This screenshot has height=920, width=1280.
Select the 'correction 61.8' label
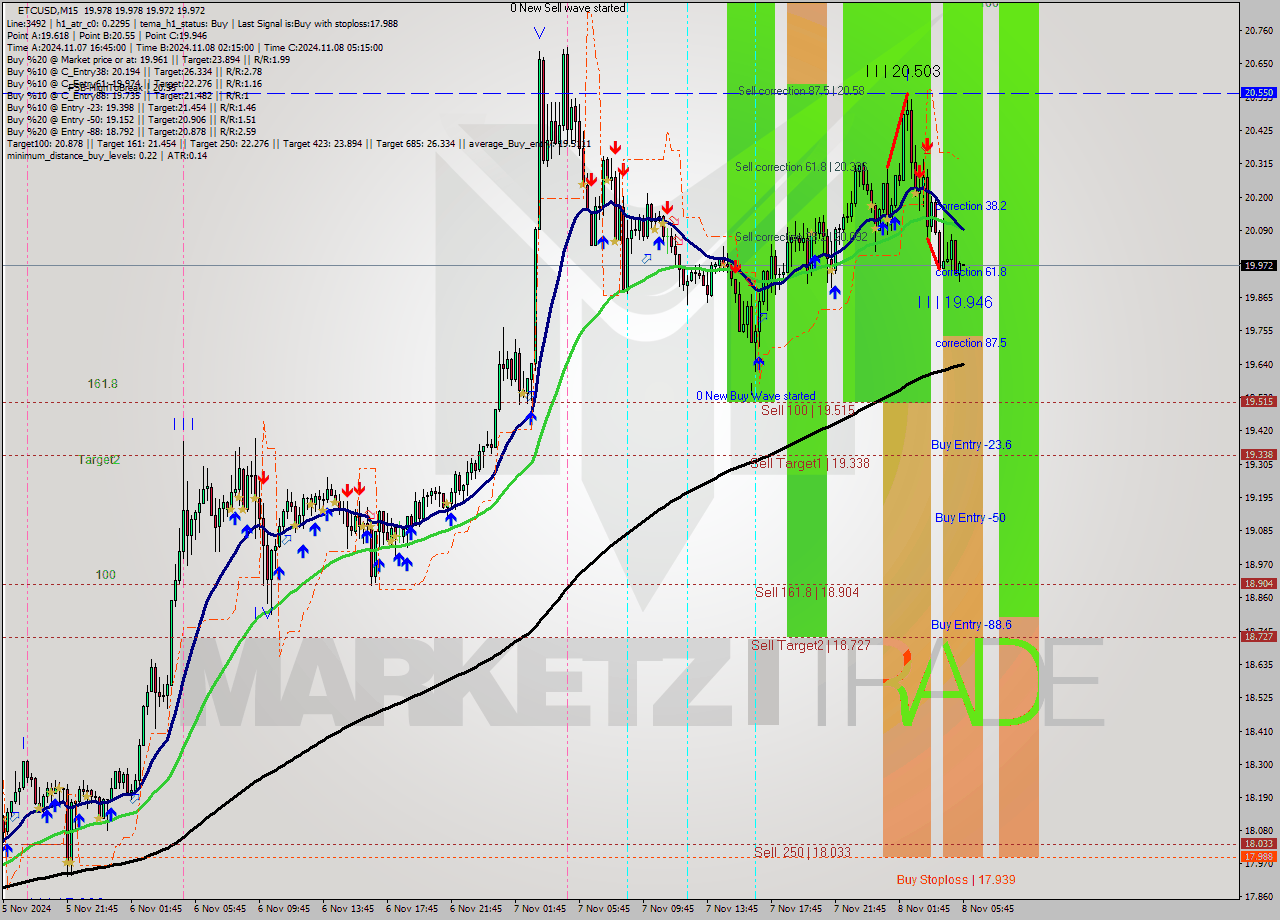pyautogui.click(x=970, y=272)
